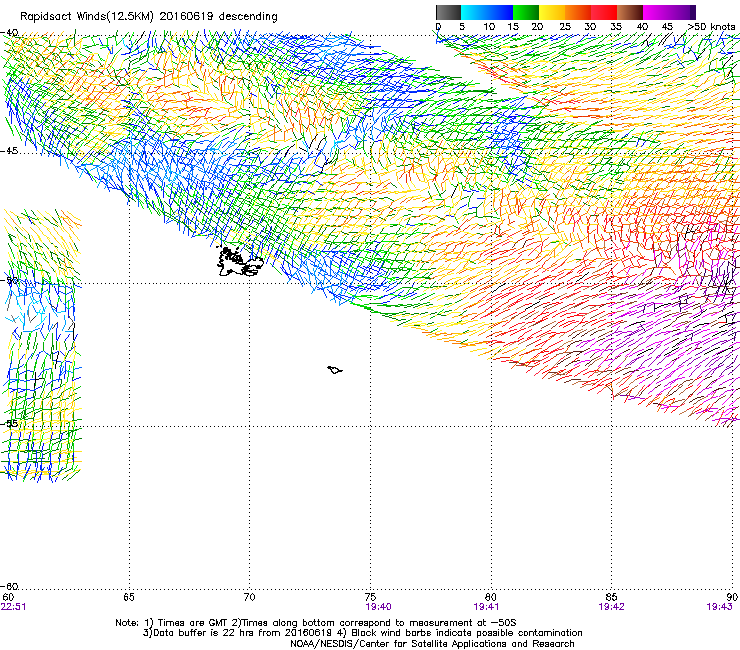Click the purple '19:43' pass time label
The image size is (740, 650).
719,607
